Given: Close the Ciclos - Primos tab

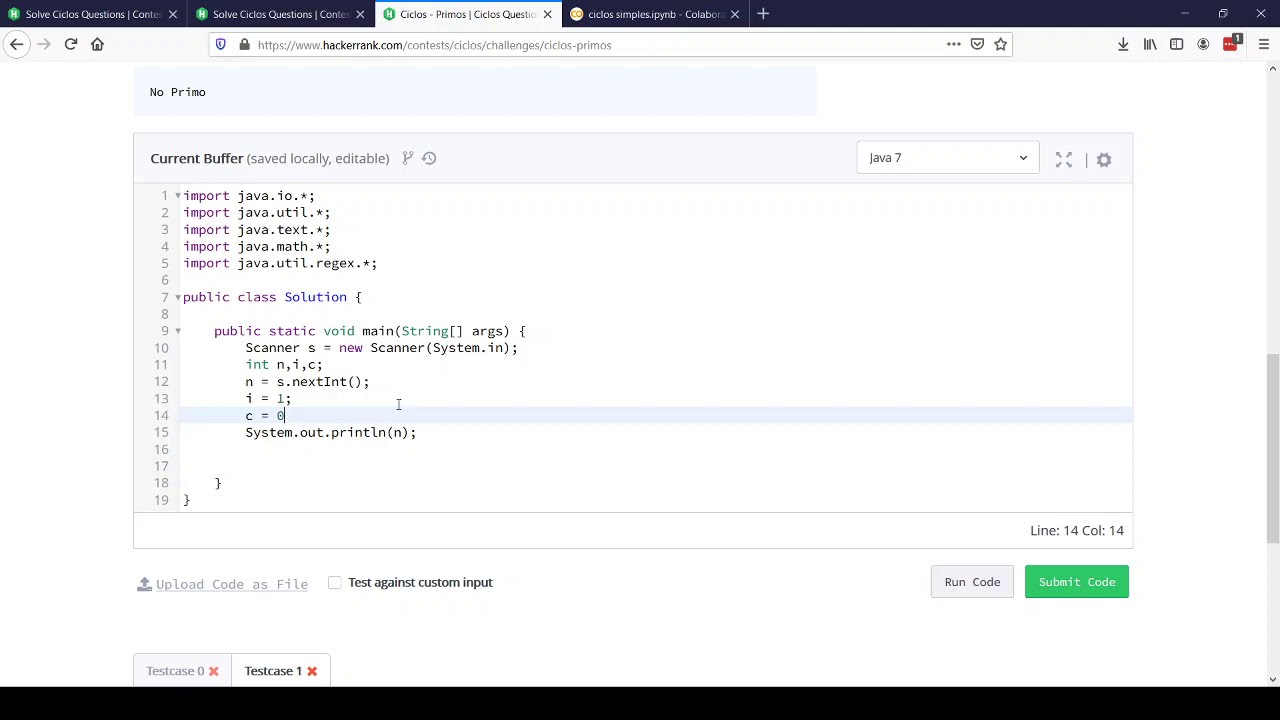Looking at the screenshot, I should click(547, 14).
